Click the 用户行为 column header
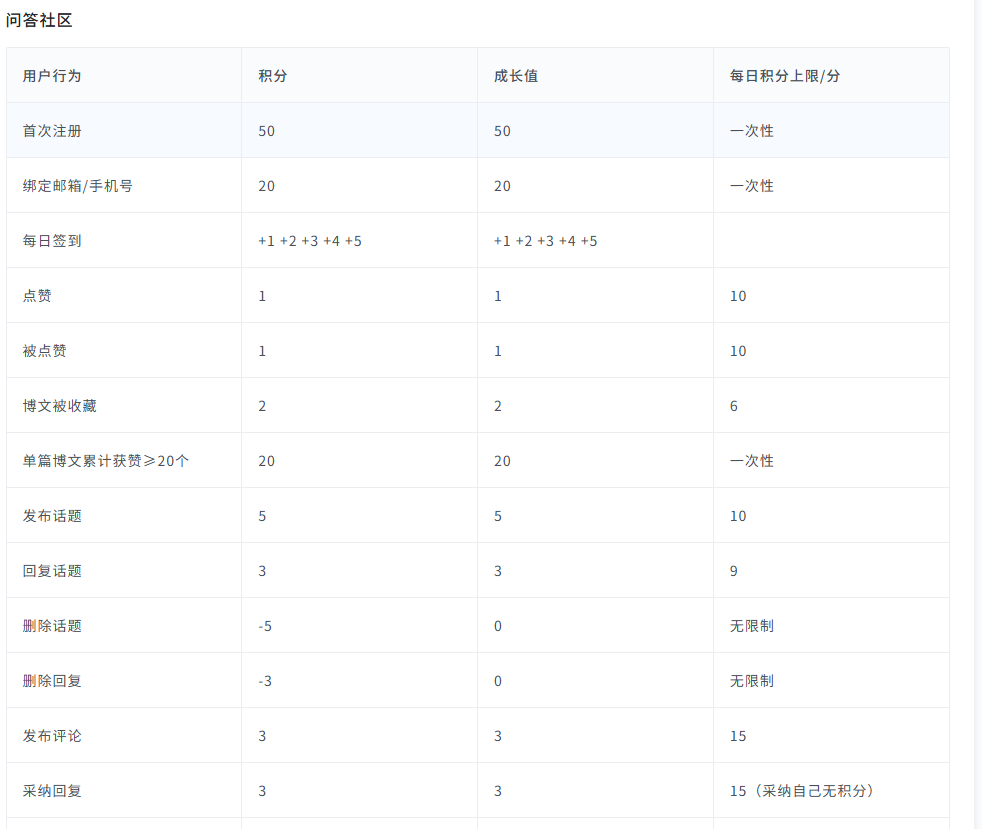This screenshot has height=829, width=982. pos(52,76)
